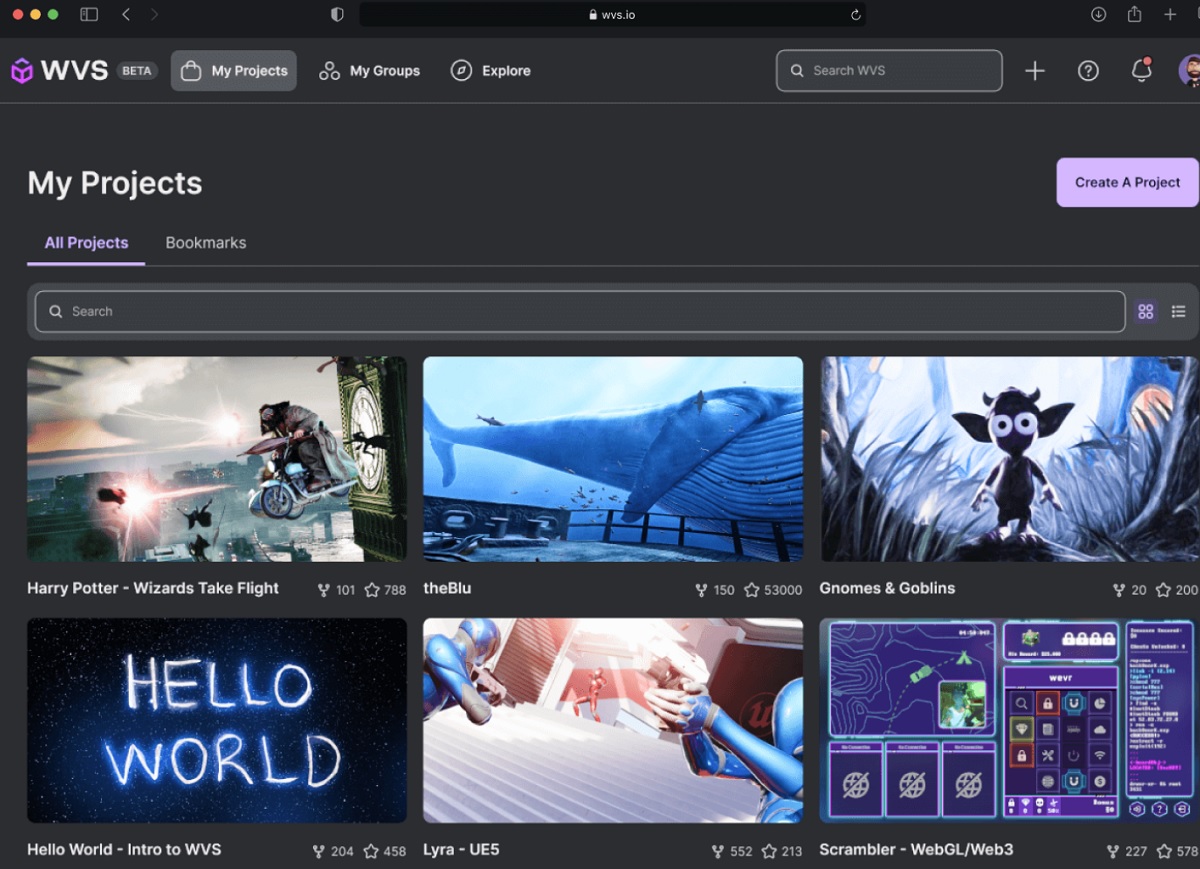Click the magnifier icon in projects search
1200x869 pixels.
click(x=56, y=311)
